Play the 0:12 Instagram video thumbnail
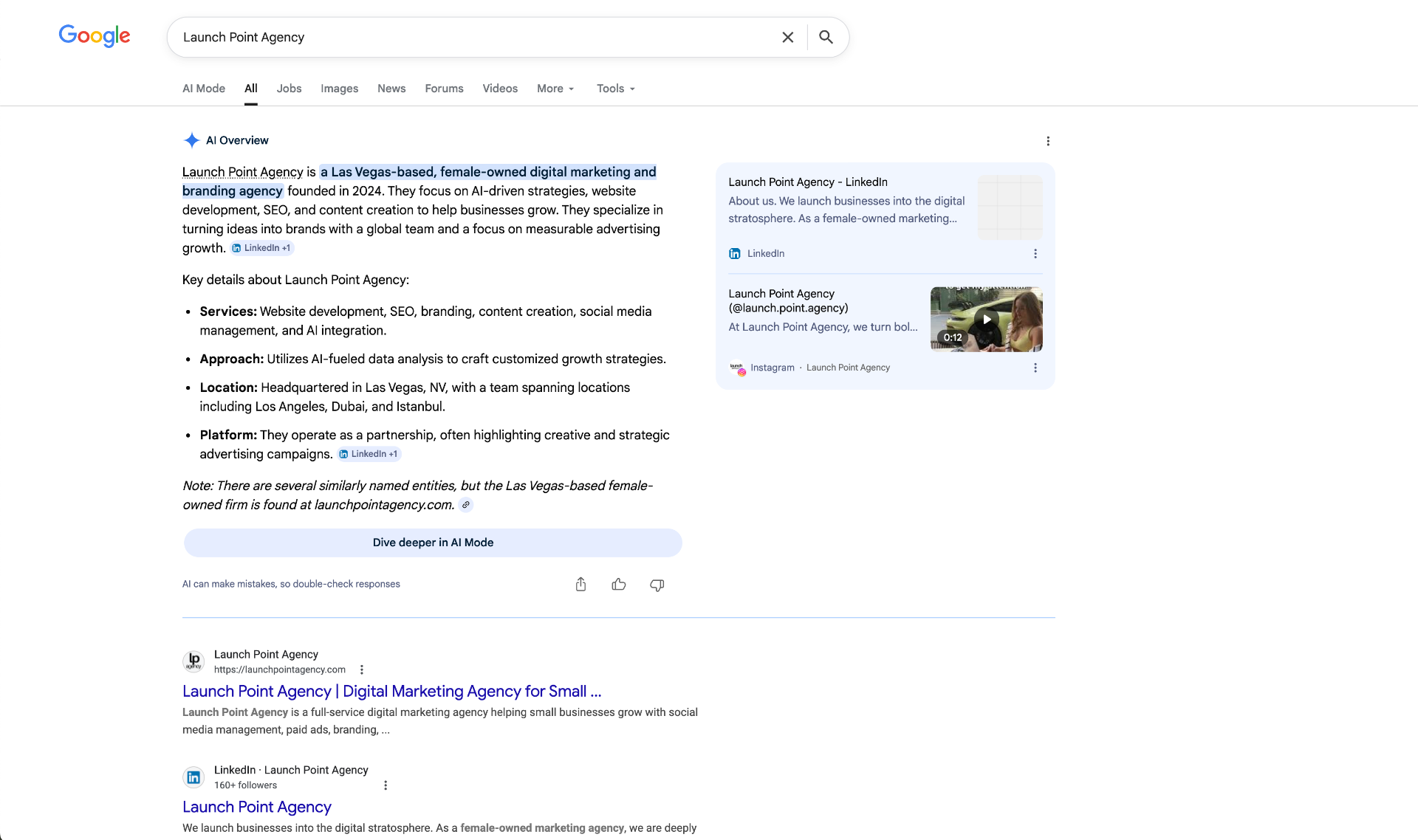This screenshot has height=840, width=1418. pyautogui.click(x=987, y=319)
